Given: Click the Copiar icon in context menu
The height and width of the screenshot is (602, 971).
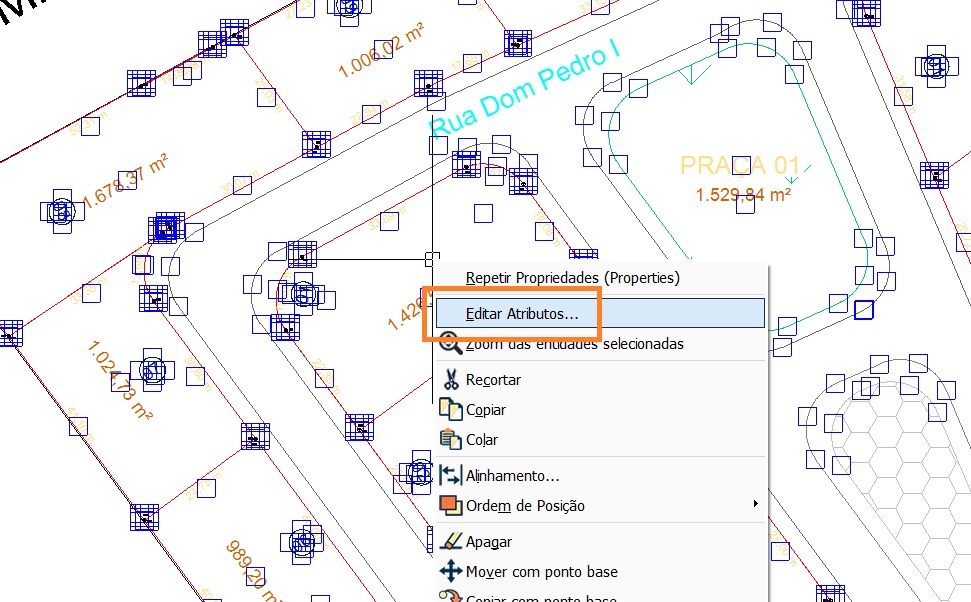Looking at the screenshot, I should click(x=450, y=410).
